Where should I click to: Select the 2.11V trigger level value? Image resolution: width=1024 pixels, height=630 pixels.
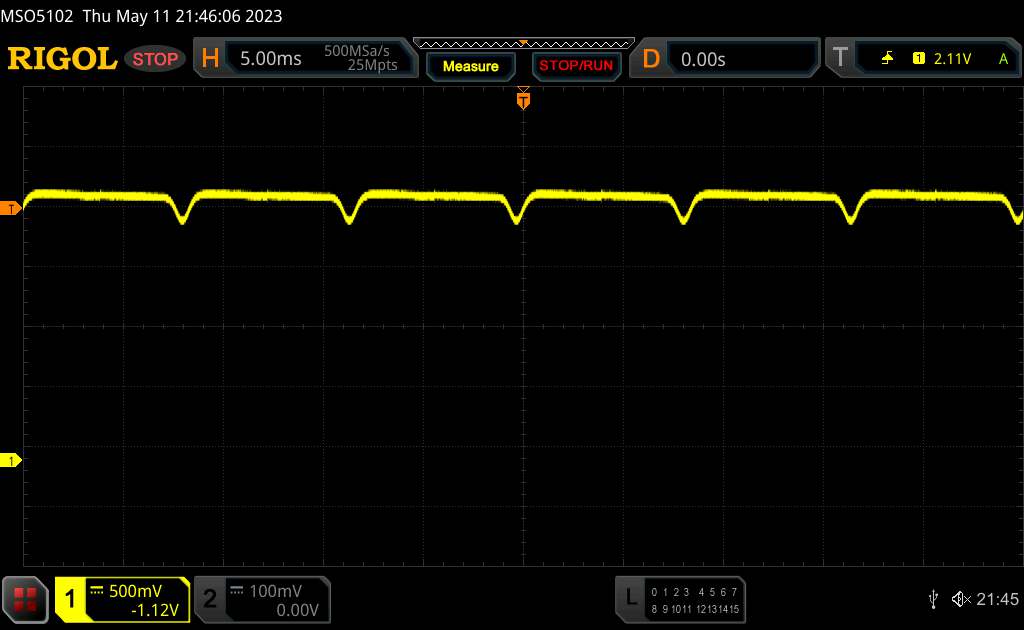[953, 59]
